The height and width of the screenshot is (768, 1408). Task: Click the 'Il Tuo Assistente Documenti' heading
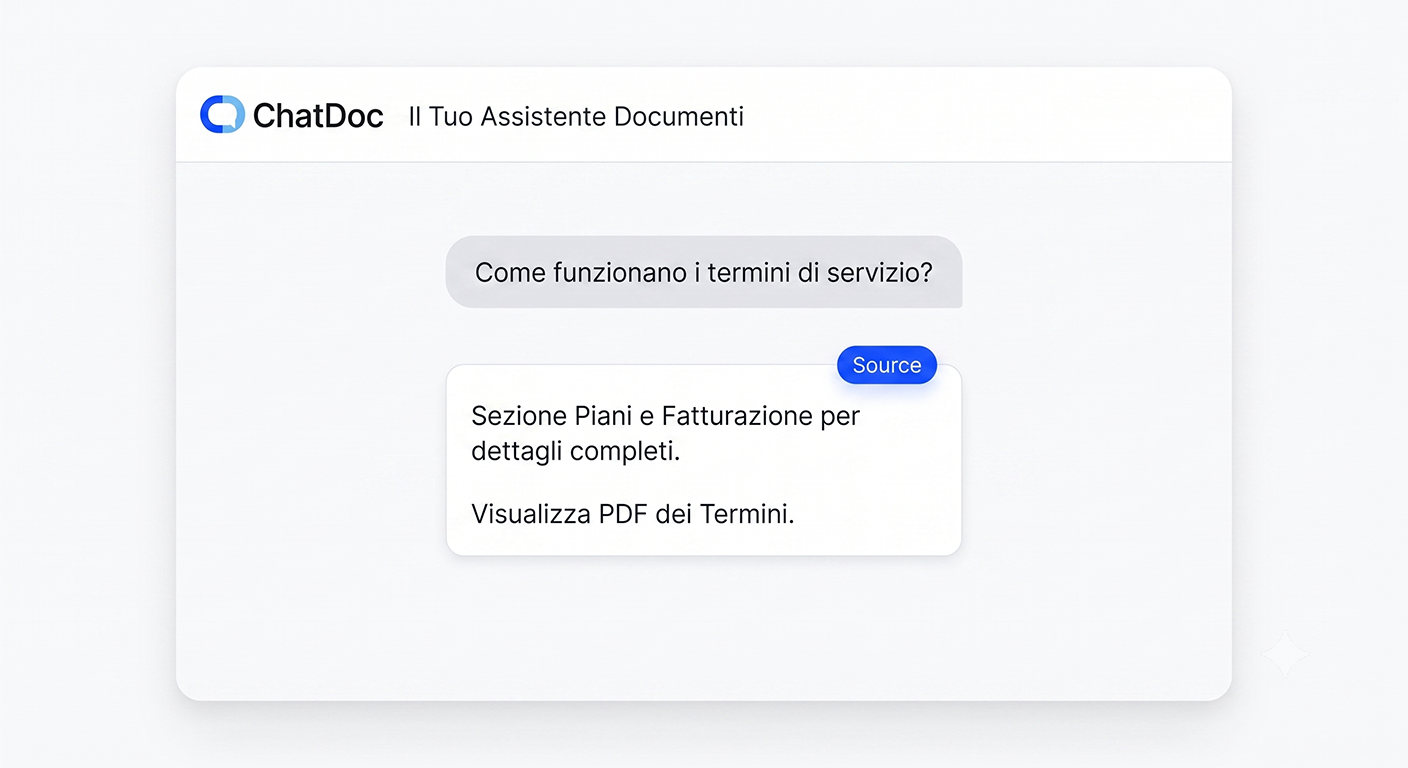pos(576,117)
